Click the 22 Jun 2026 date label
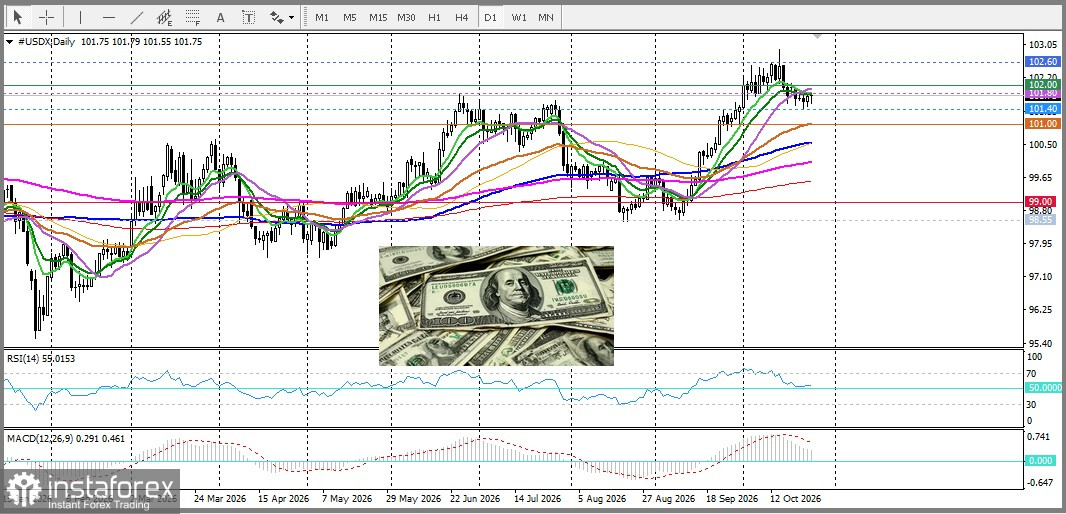The height and width of the screenshot is (514, 1066). click(x=475, y=498)
